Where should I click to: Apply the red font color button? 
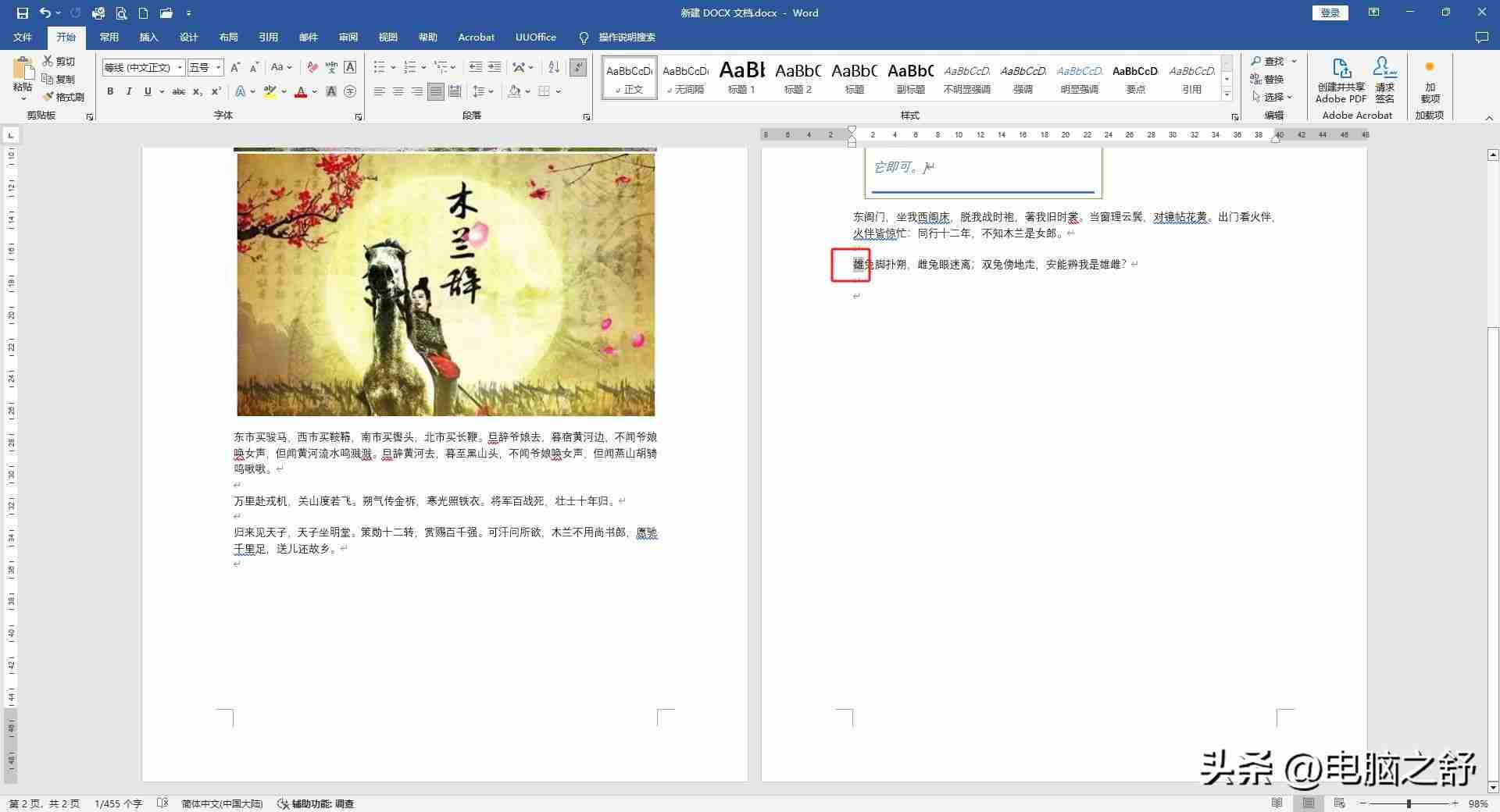[301, 91]
